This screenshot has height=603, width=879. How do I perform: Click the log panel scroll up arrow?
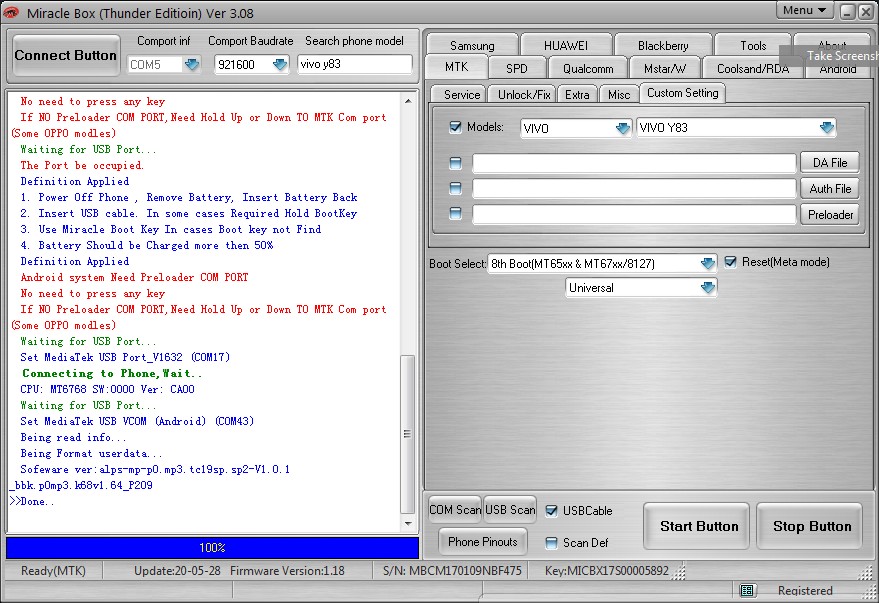tap(408, 101)
